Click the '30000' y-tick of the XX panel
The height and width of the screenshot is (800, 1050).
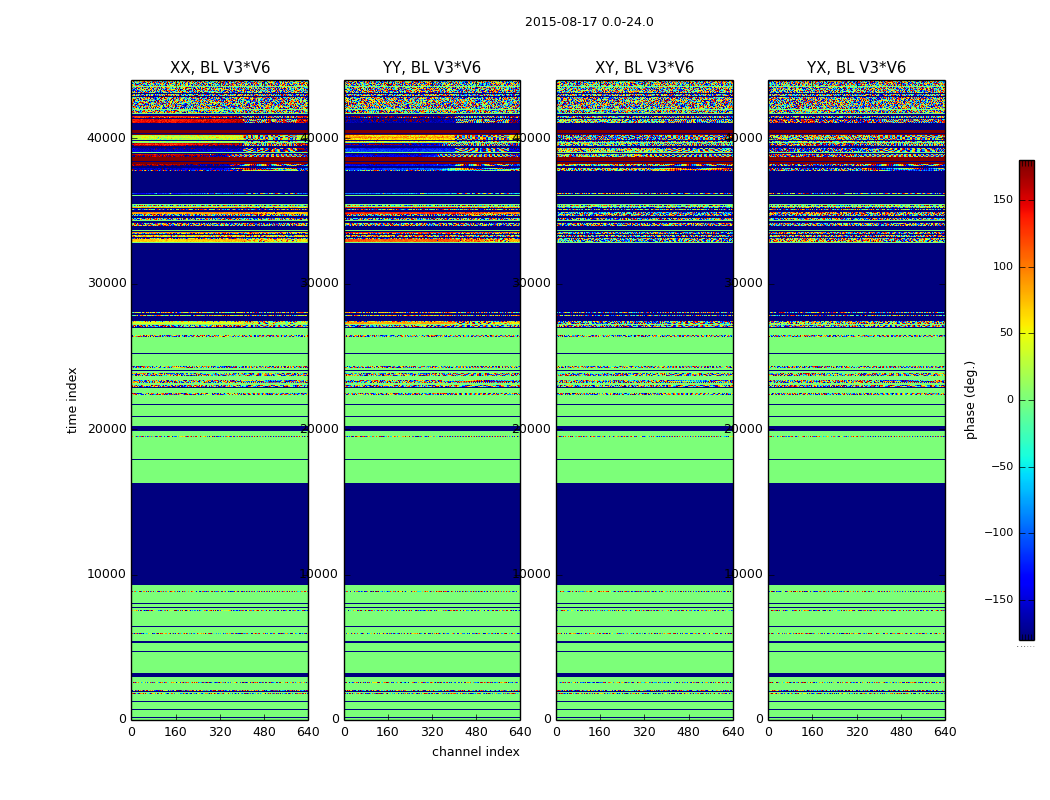108,283
